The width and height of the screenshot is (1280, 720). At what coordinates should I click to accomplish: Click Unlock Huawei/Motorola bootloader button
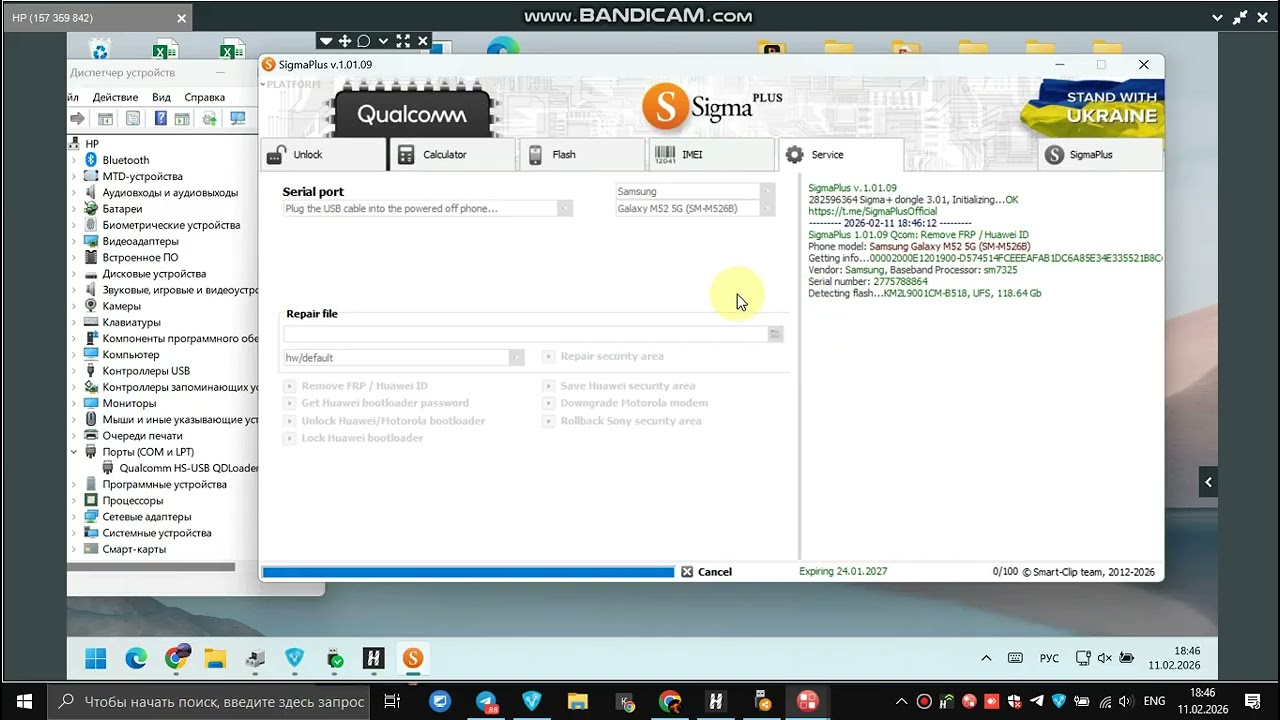pyautogui.click(x=385, y=421)
